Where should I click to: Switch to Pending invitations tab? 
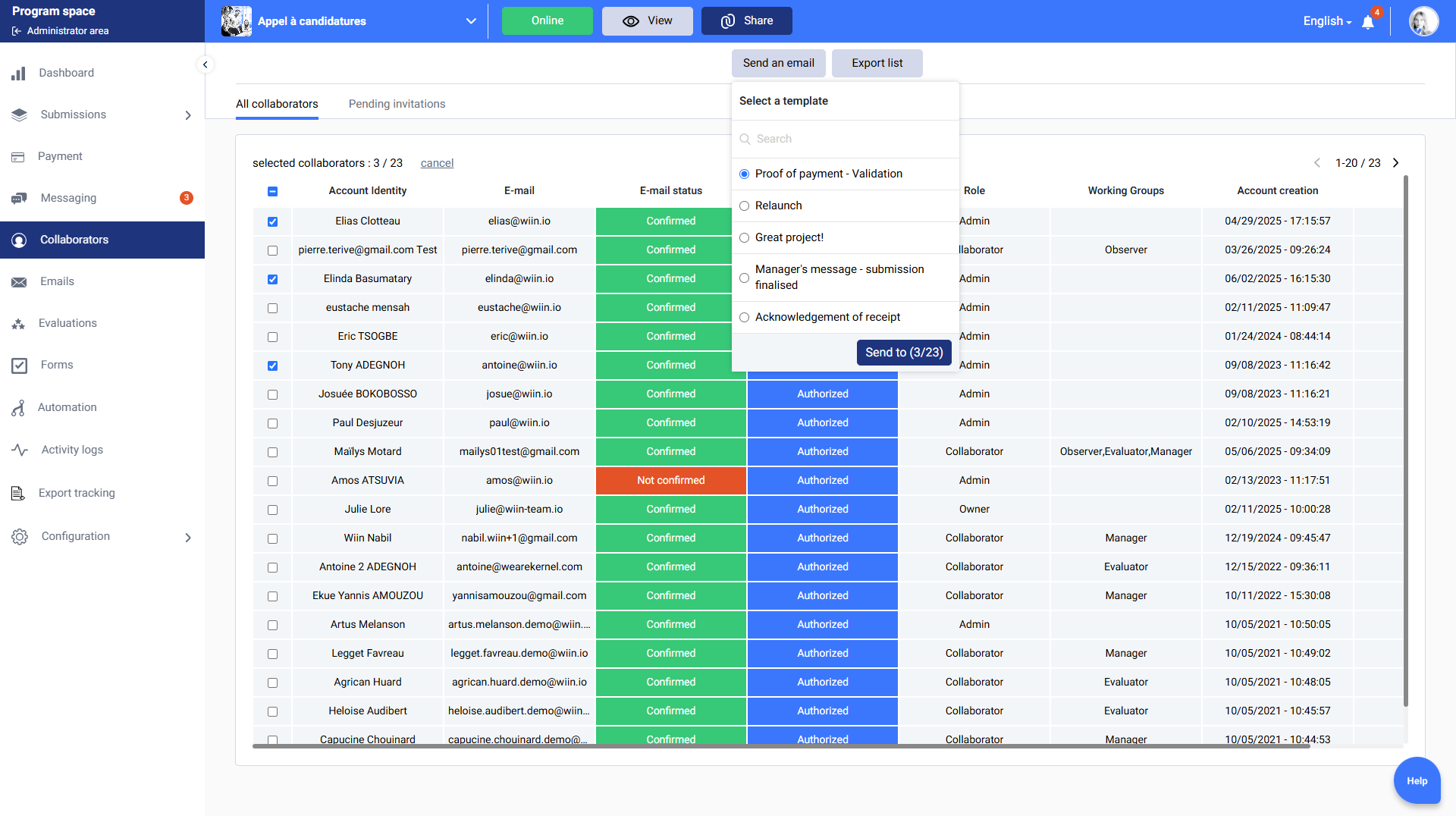(x=397, y=104)
